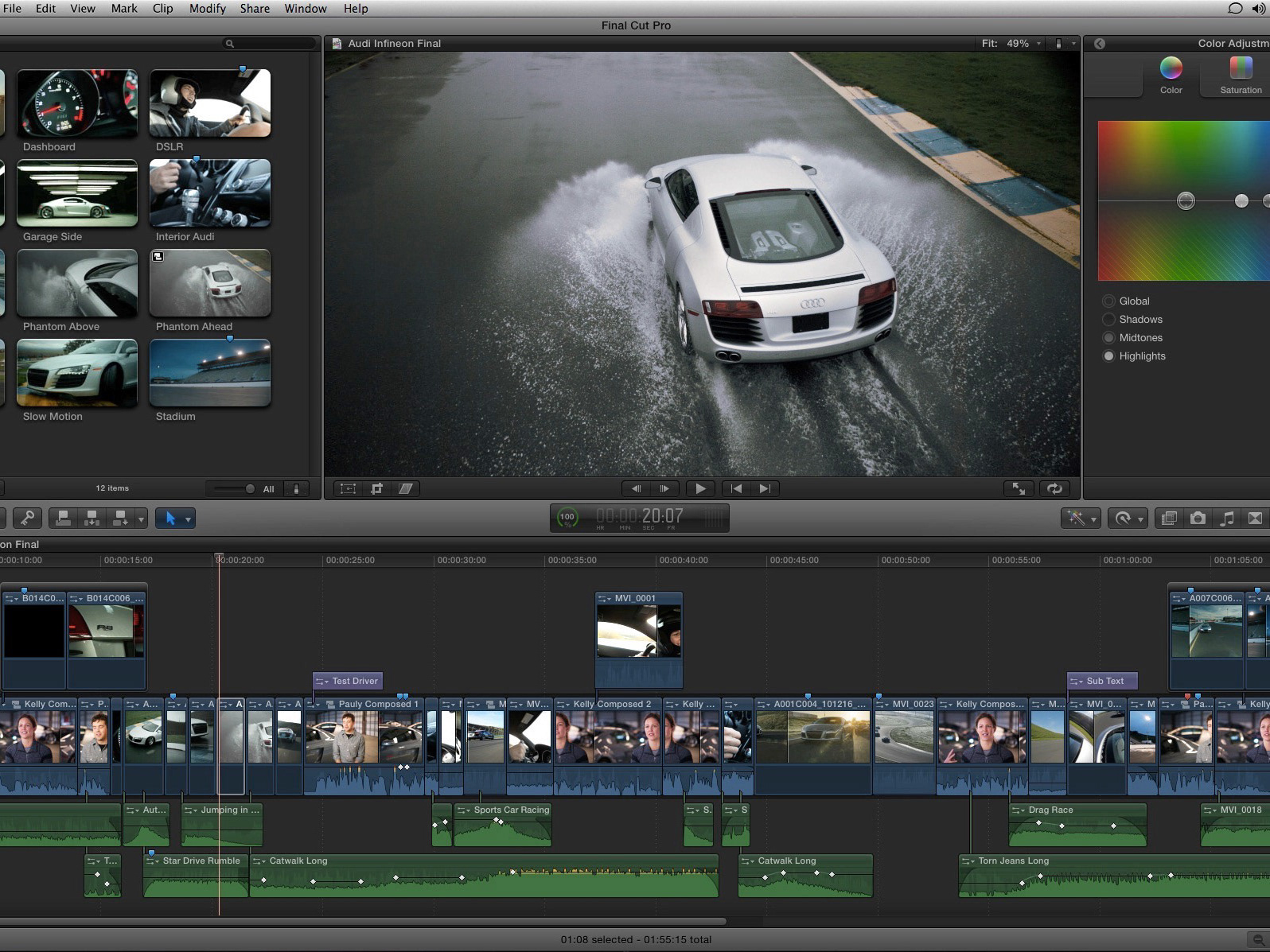The width and height of the screenshot is (1270, 952).
Task: Click the volume icon in menu bar
Action: pyautogui.click(x=1259, y=8)
